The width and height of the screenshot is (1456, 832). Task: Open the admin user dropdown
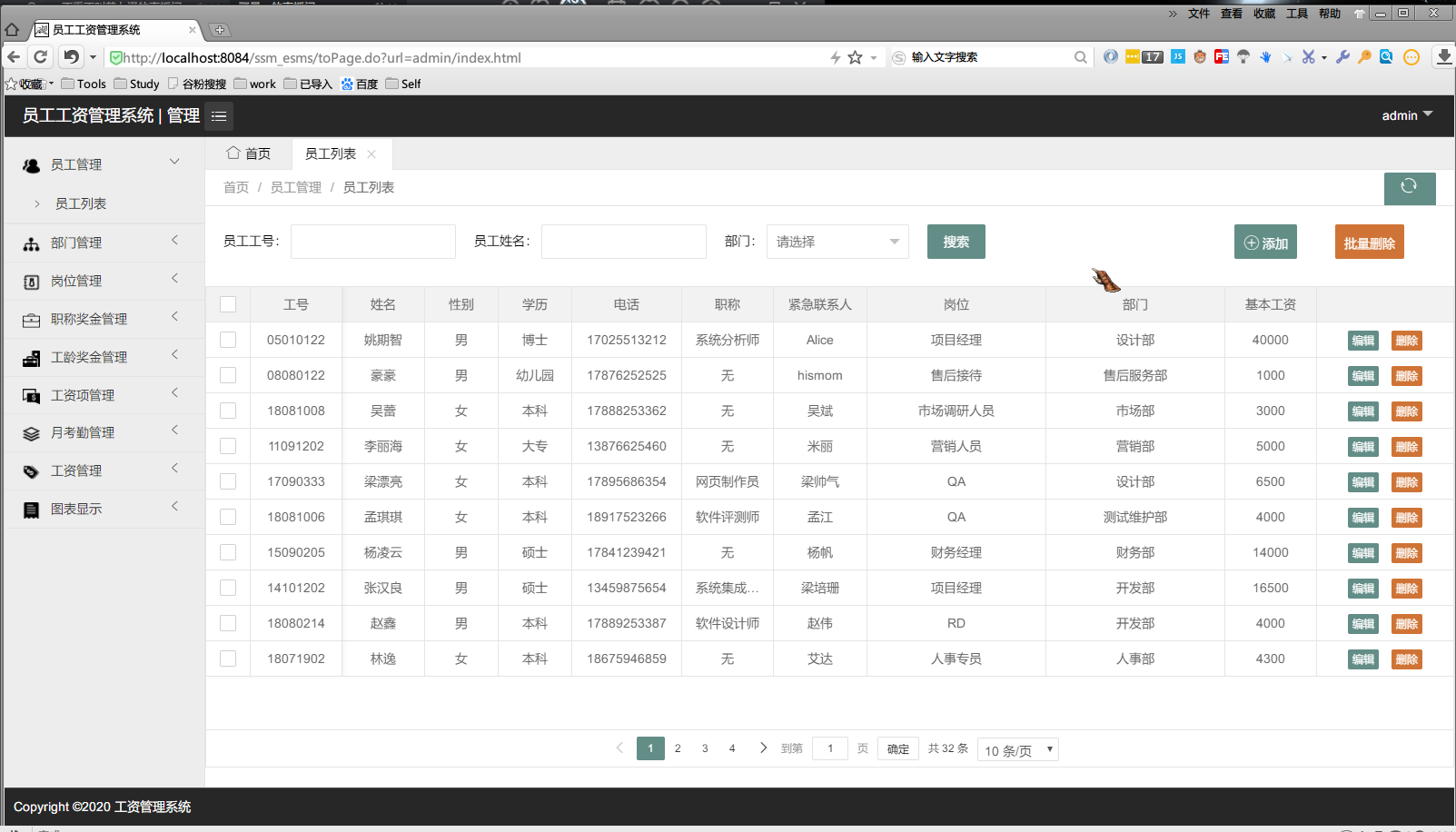1407,115
